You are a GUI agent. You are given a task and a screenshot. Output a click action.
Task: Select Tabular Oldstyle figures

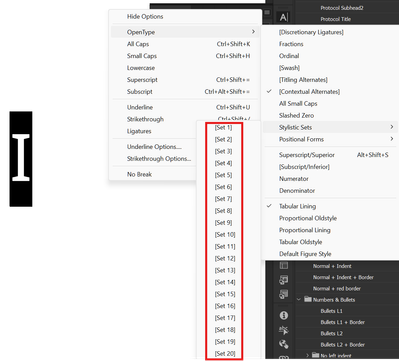coord(300,242)
